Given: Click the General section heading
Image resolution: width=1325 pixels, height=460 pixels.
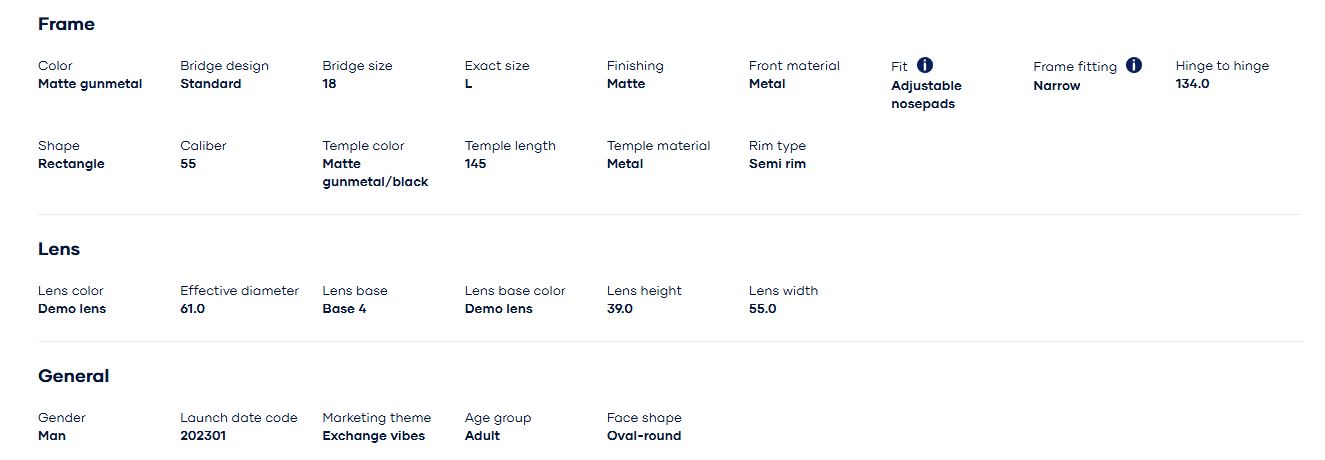Looking at the screenshot, I should pyautogui.click(x=73, y=376).
